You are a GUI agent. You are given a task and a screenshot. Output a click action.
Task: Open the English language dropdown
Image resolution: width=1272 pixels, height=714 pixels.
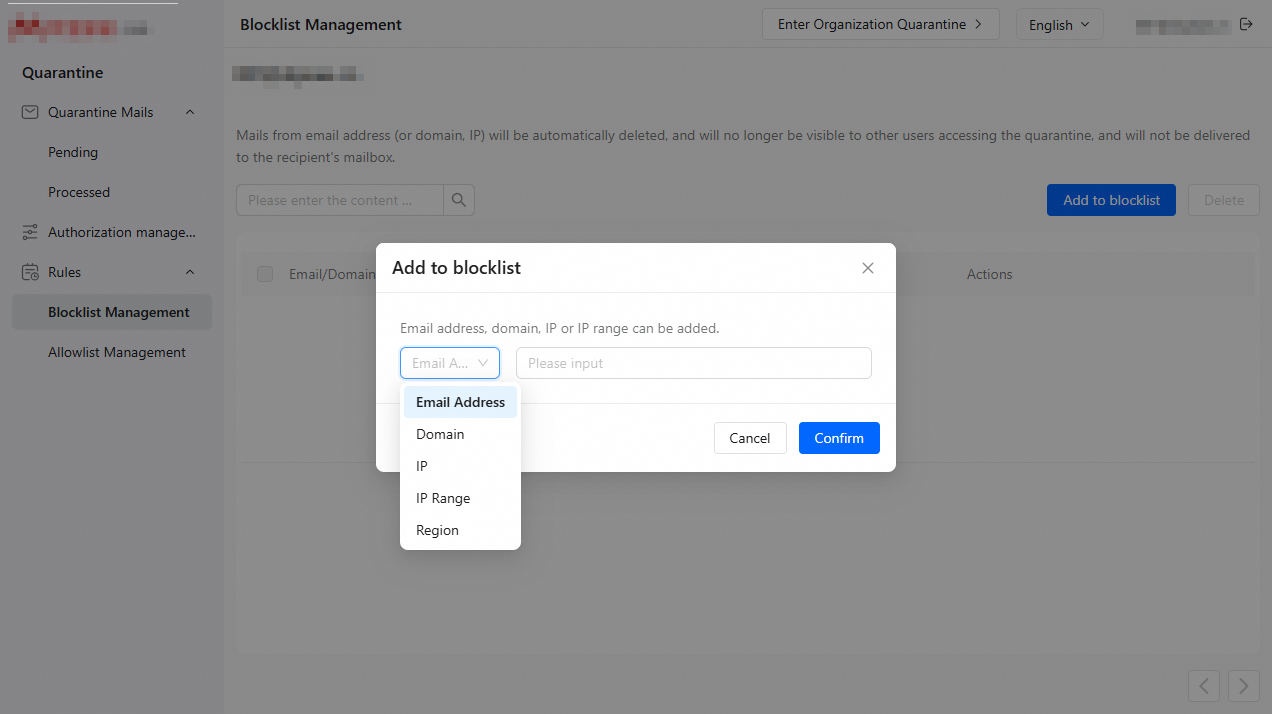pos(1059,25)
